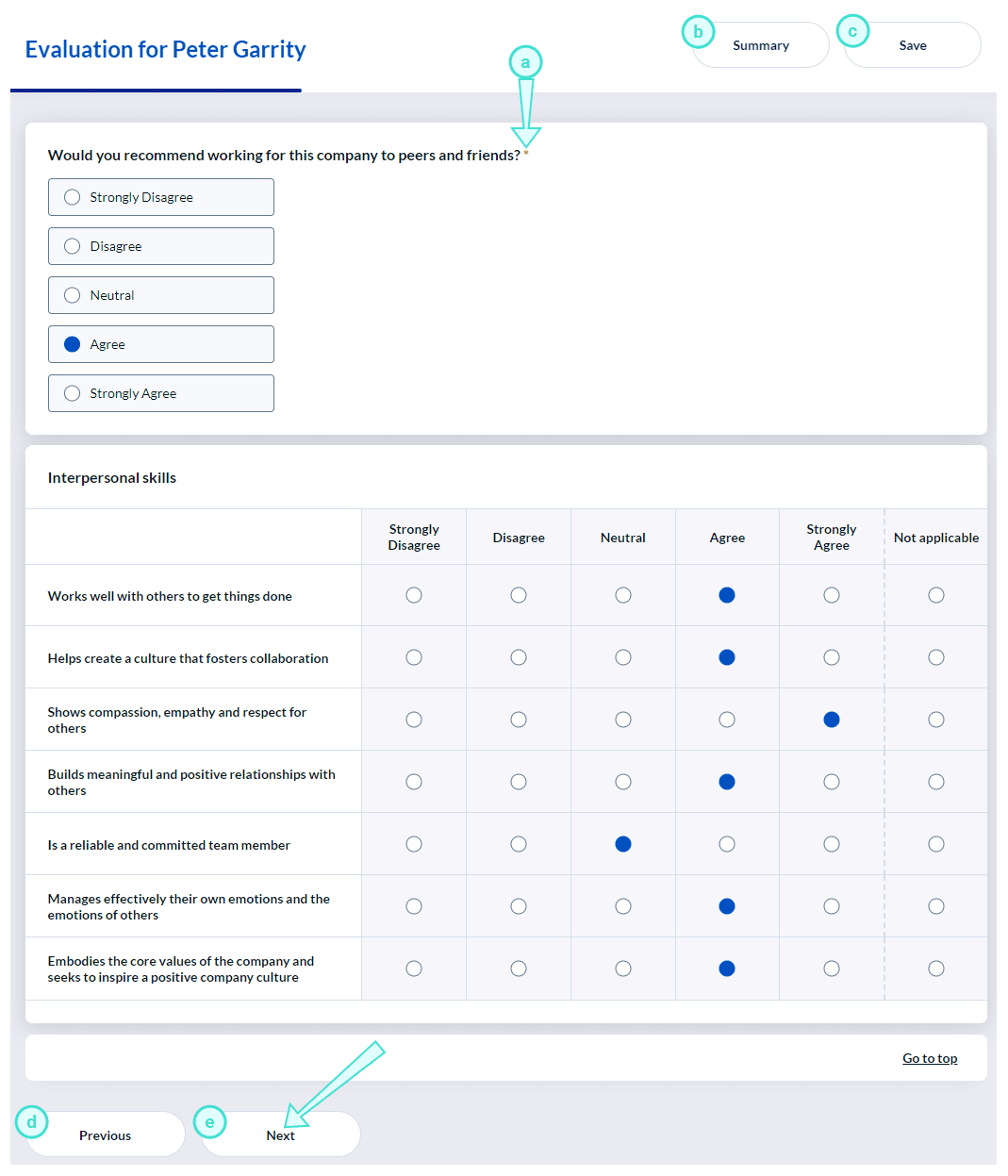Set 'Helps create a culture' to Neutral
This screenshot has height=1176, width=1008.
[622, 657]
